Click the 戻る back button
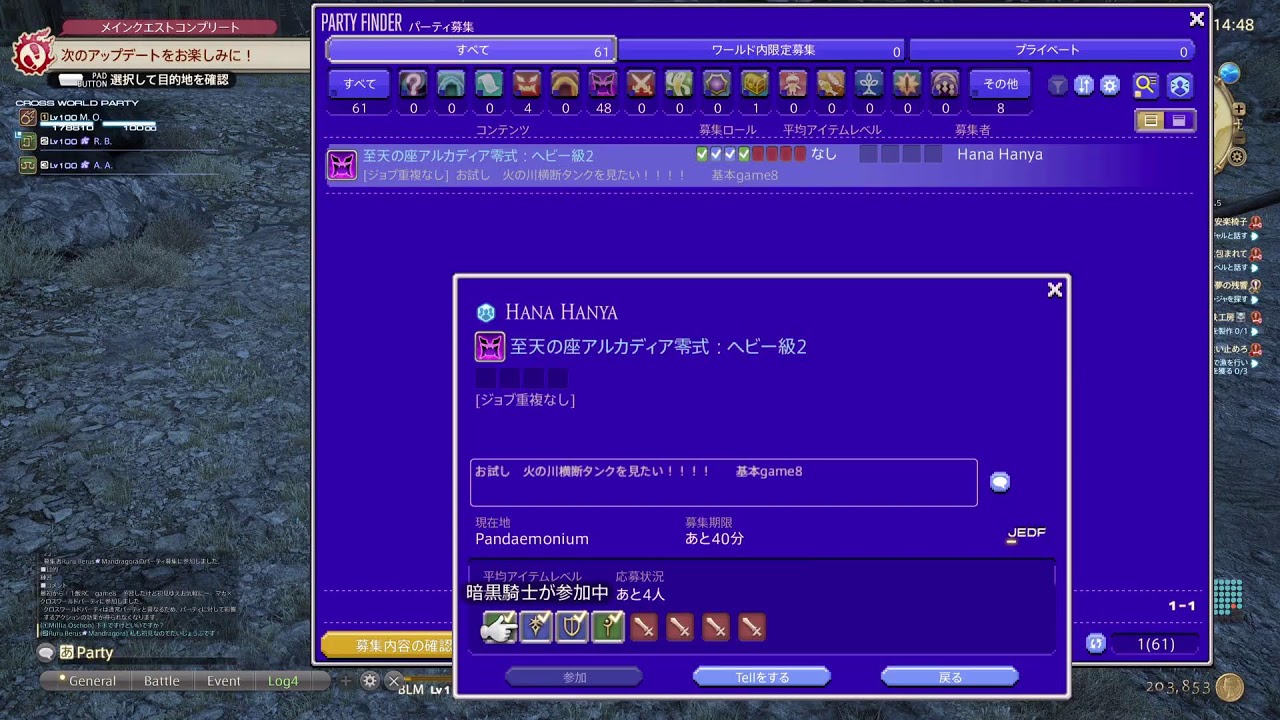The image size is (1280, 720). [950, 677]
